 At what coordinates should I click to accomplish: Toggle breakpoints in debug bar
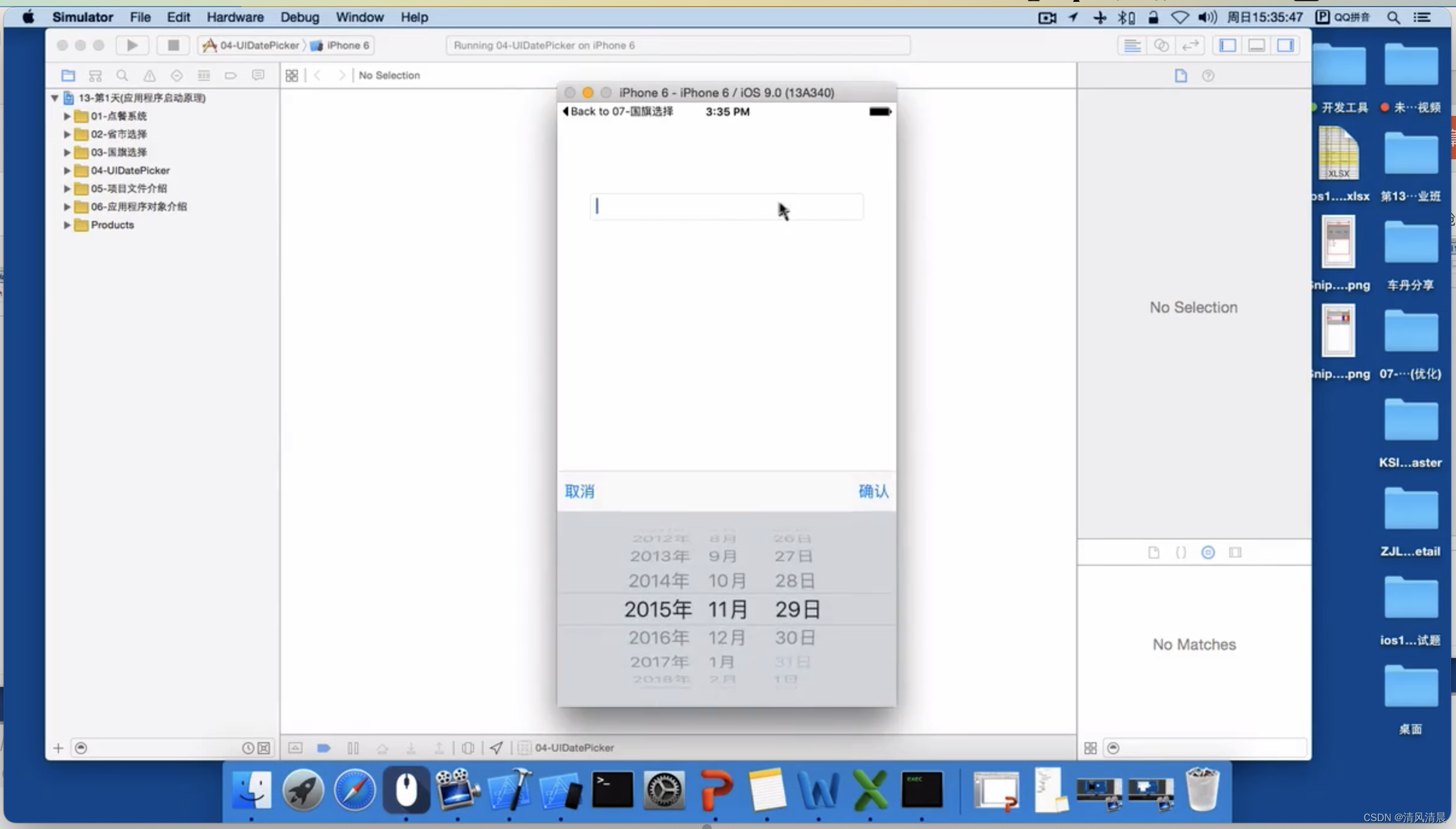[x=324, y=748]
